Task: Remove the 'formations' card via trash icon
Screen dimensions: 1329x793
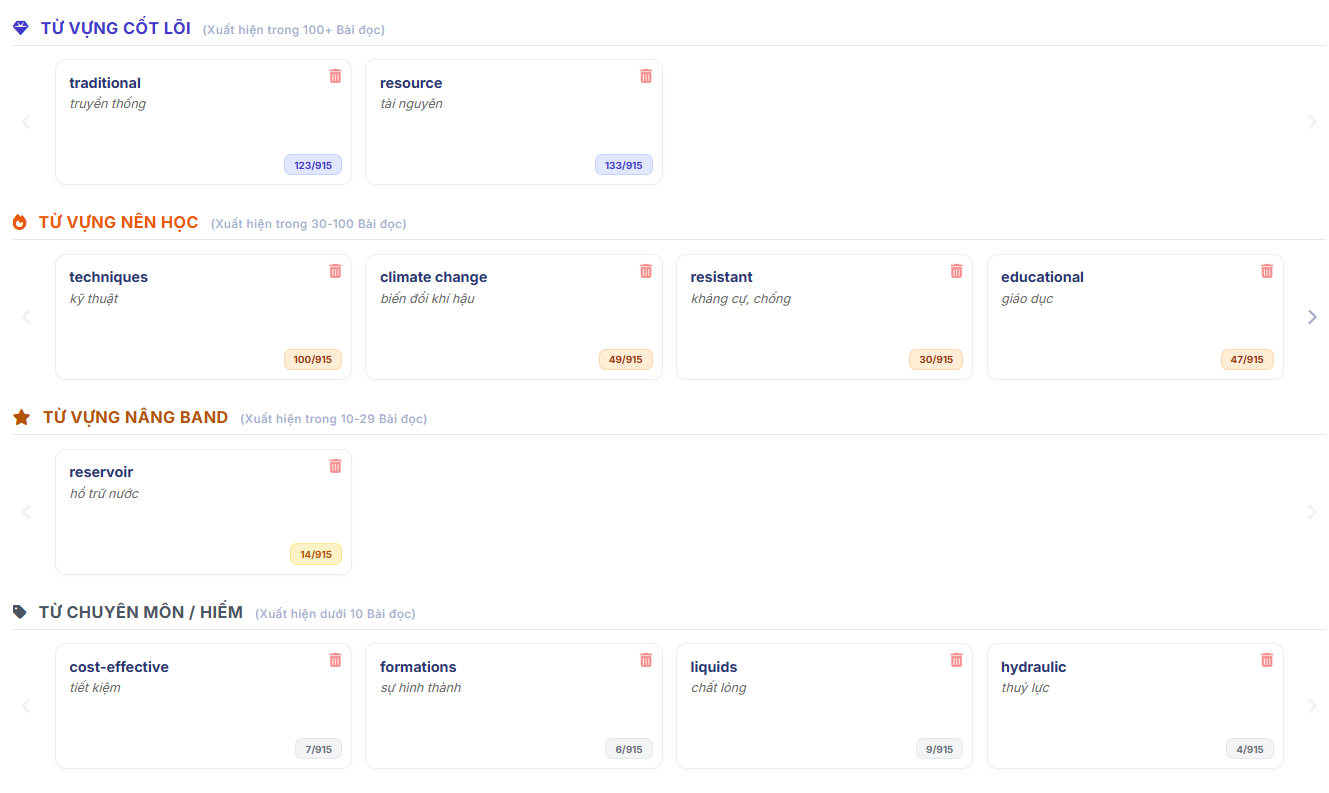Action: tap(646, 660)
